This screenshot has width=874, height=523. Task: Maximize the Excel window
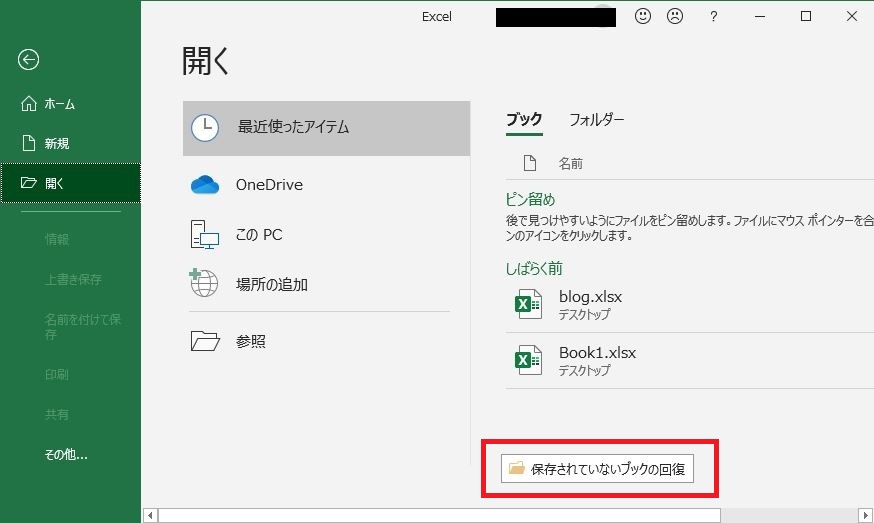(x=805, y=16)
